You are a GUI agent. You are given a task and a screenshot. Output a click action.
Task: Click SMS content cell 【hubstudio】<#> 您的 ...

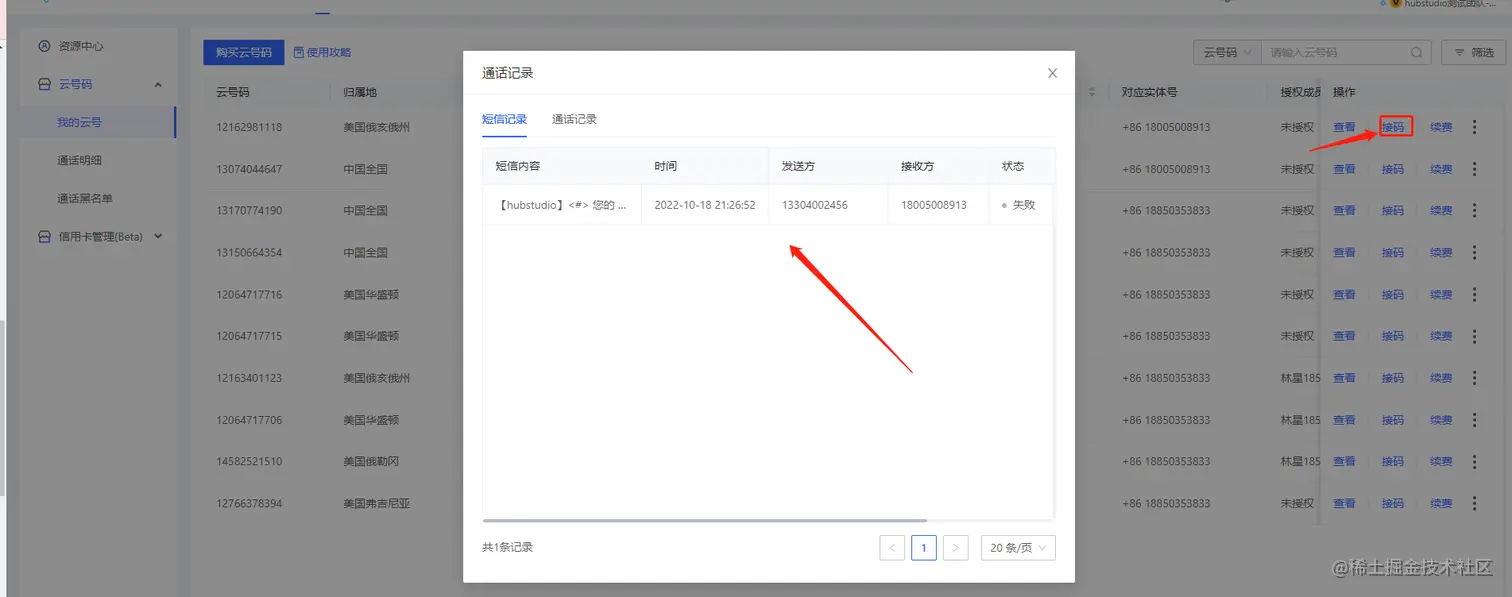562,205
